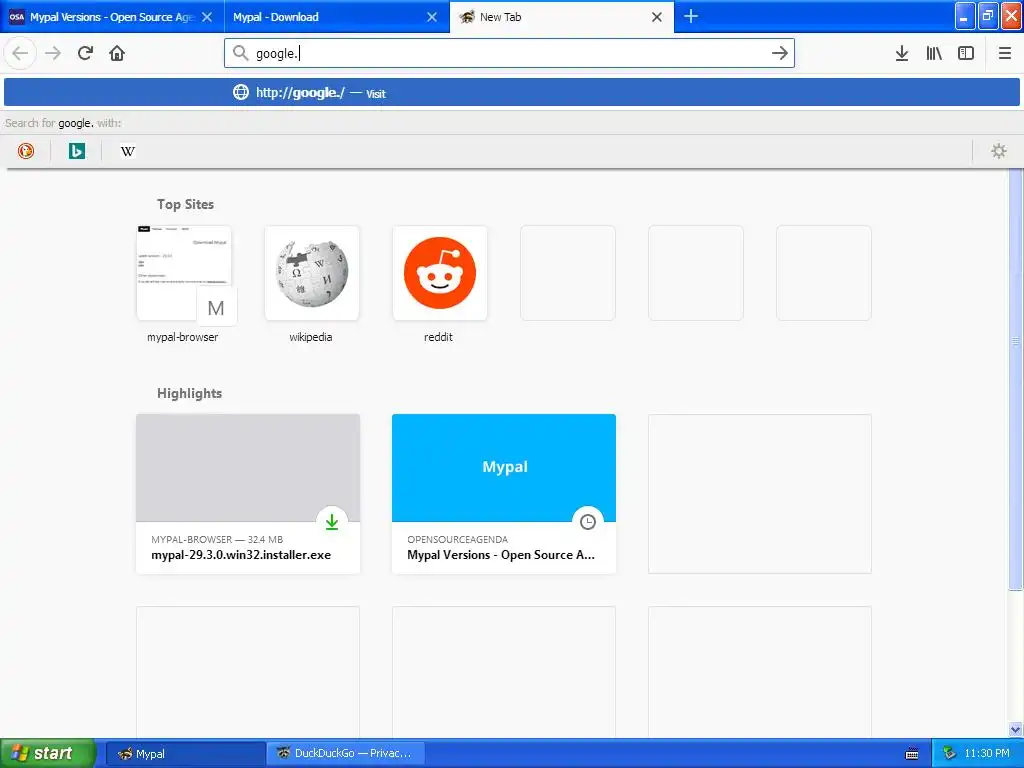Click the magnifier icon in address bar

click(240, 53)
